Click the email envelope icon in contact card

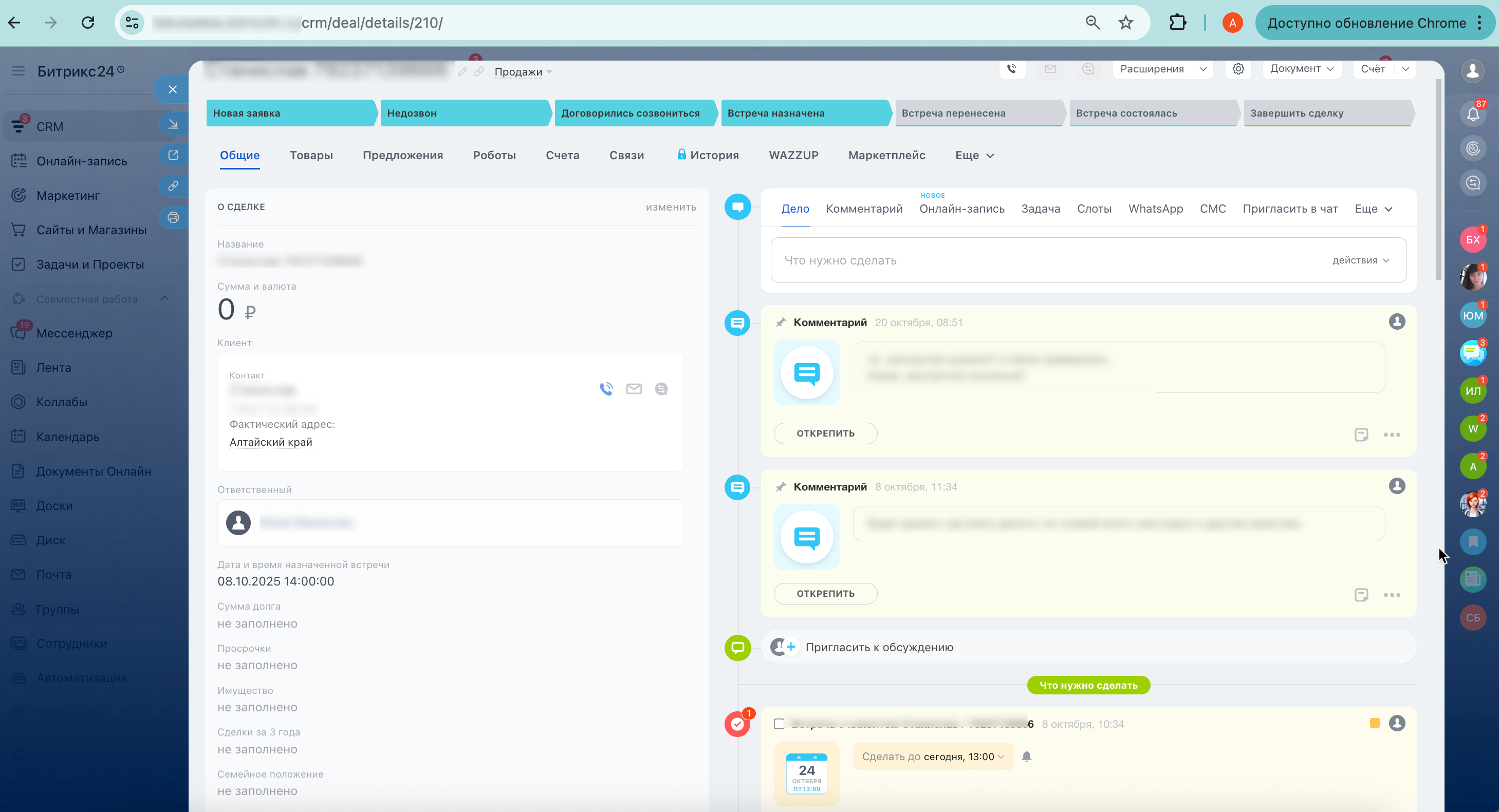pos(634,389)
